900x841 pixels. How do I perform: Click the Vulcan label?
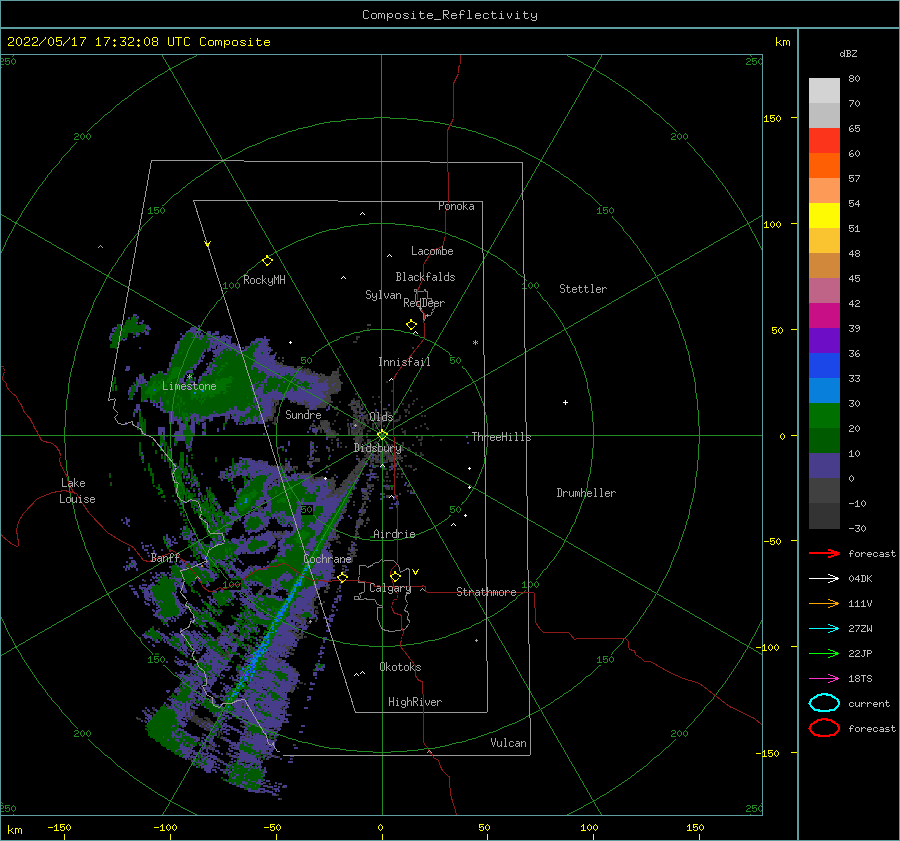509,743
